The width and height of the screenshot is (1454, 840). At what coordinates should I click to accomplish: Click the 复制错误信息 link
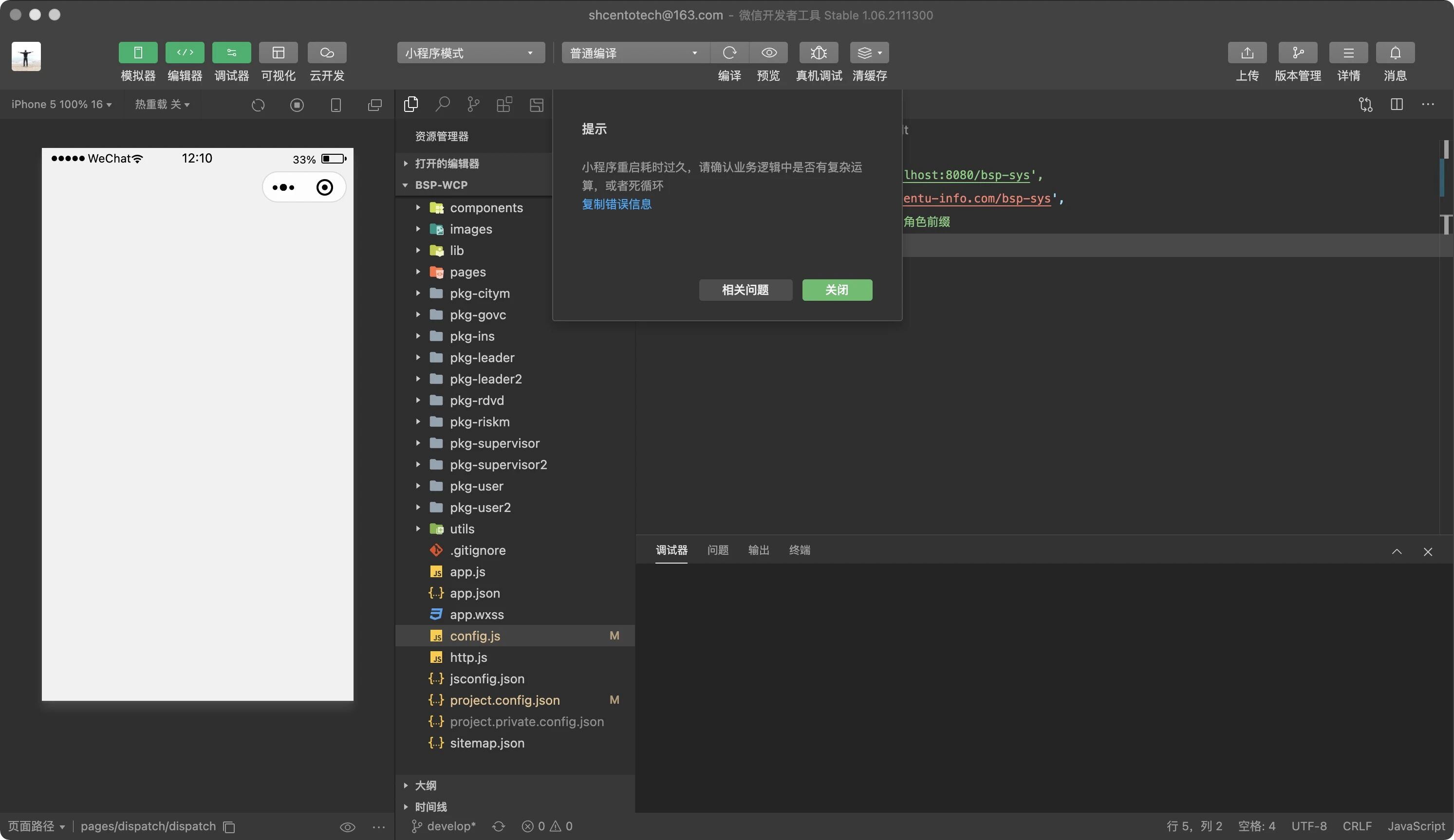coord(616,204)
